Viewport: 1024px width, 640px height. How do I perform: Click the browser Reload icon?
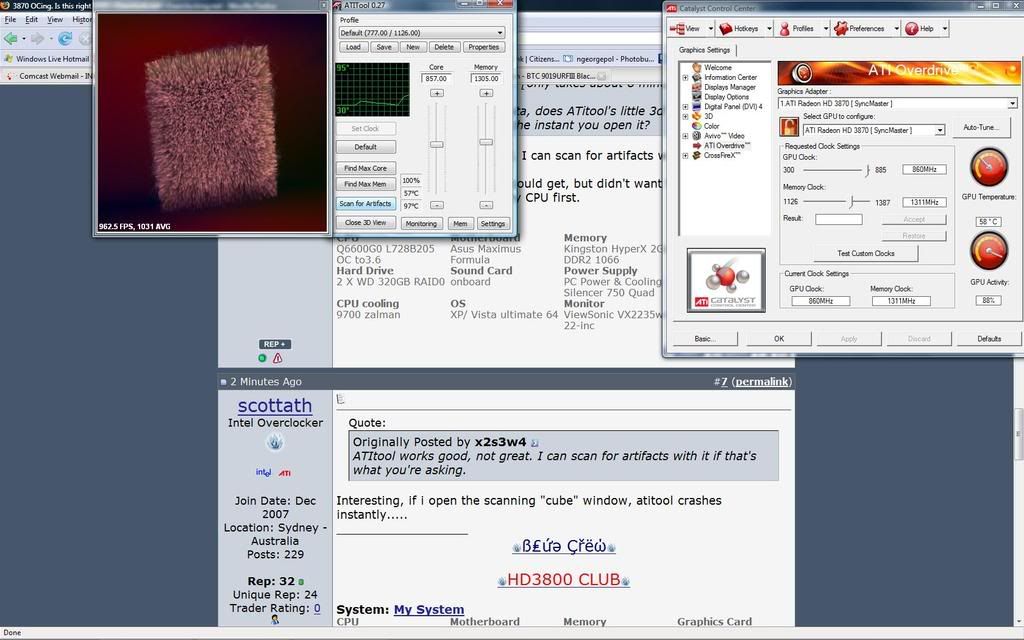pyautogui.click(x=65, y=39)
